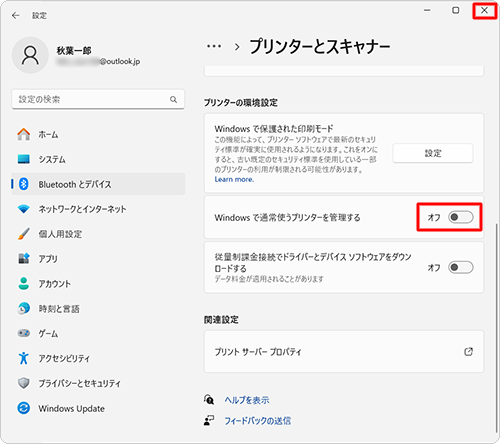Click the ホーム house icon
Screen dimensions: 500x444
pyautogui.click(x=24, y=134)
